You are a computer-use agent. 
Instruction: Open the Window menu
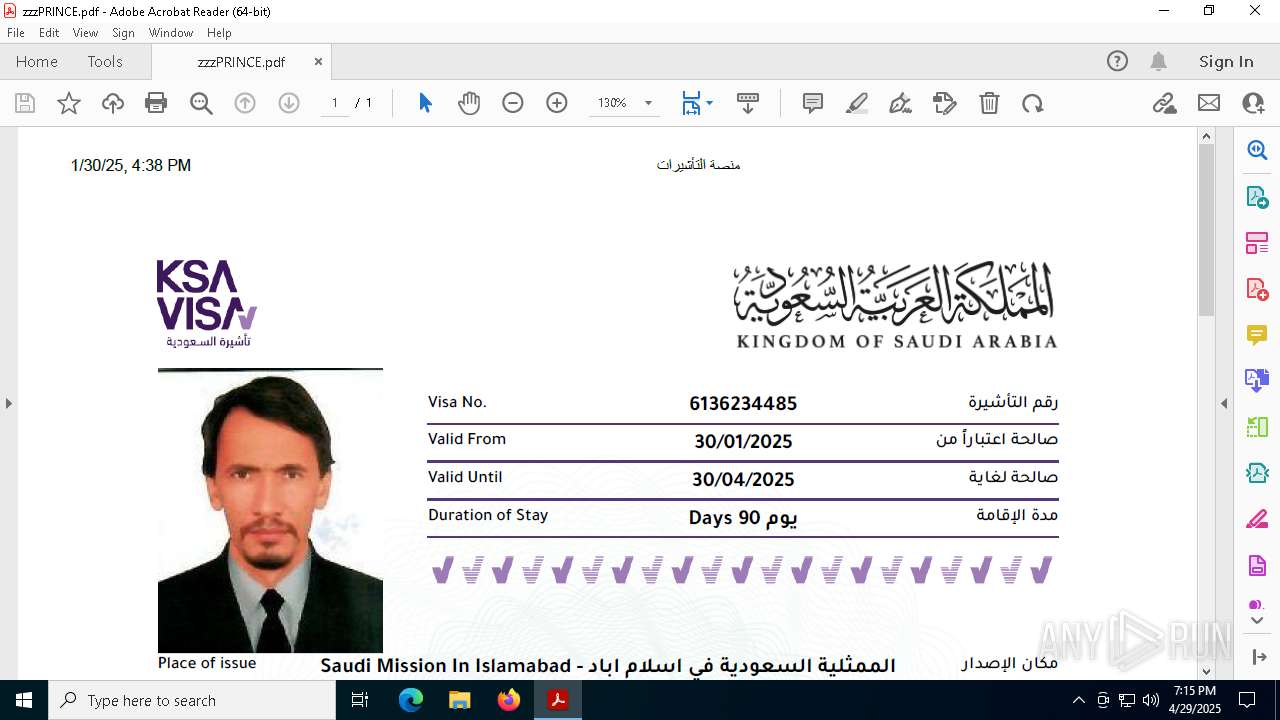[171, 33]
